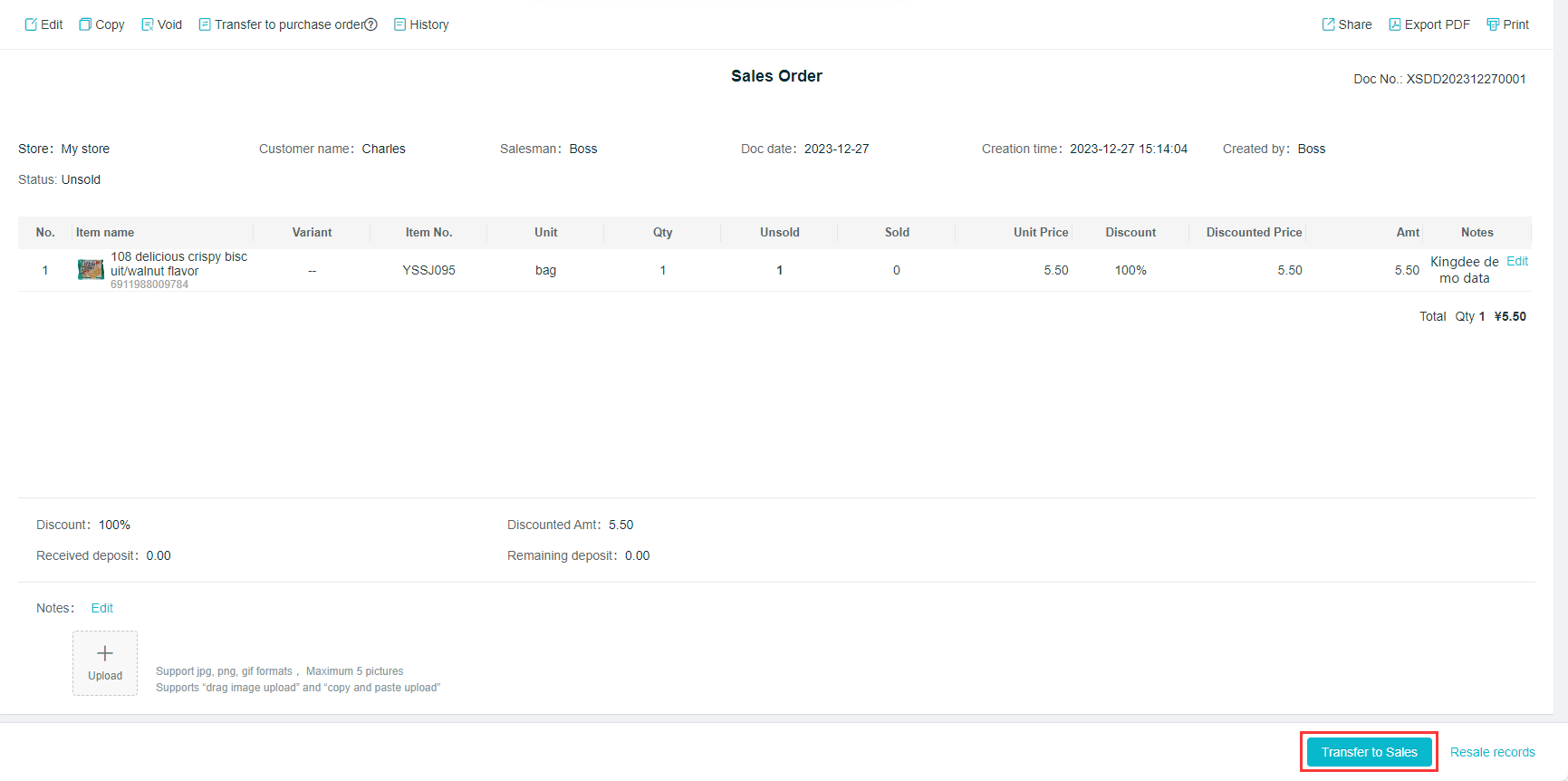Click the Discounted Price column header
Screen dimensions: 1568x781
click(1254, 233)
